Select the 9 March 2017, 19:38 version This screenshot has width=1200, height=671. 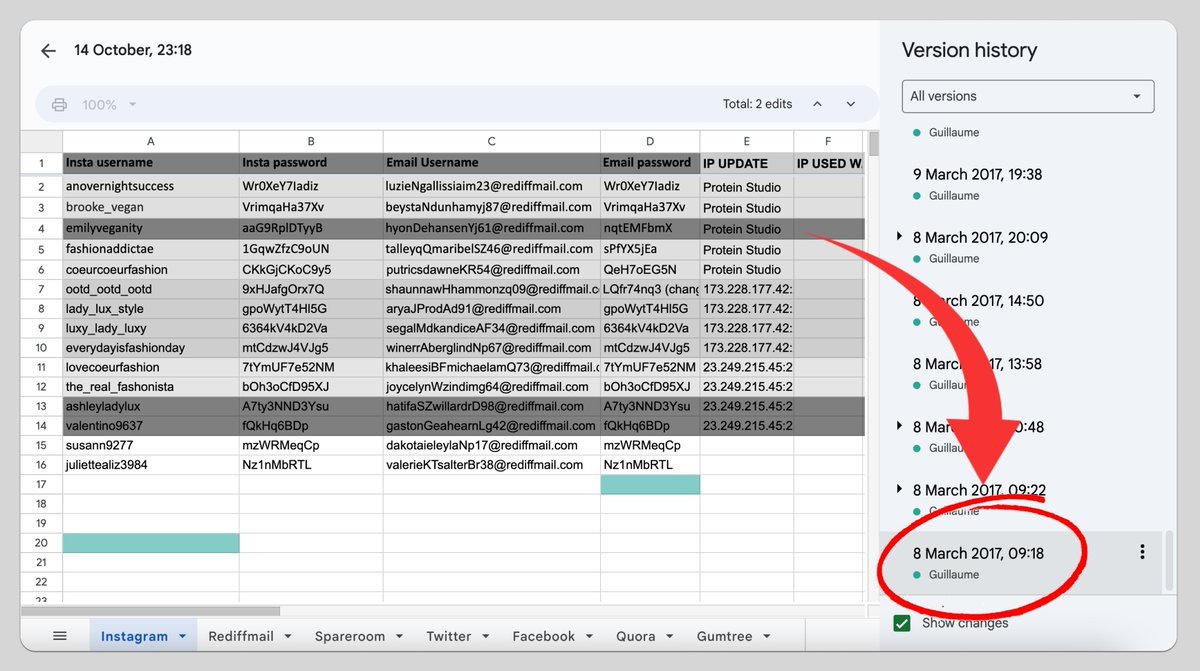[x=977, y=175]
